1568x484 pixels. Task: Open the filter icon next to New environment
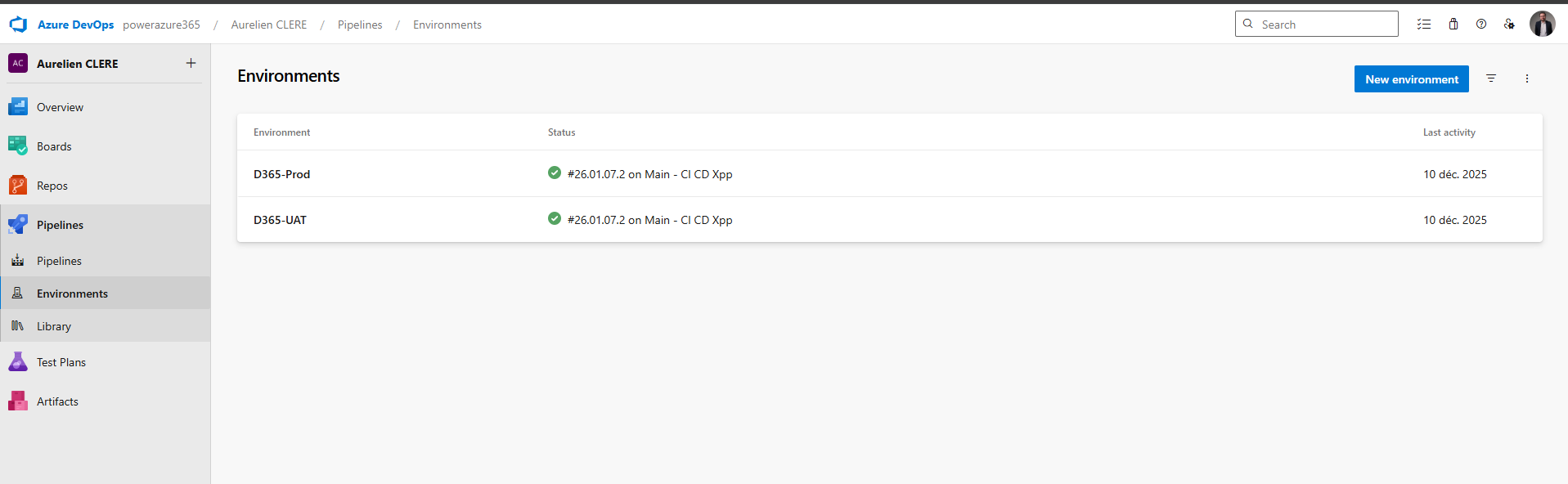tap(1491, 78)
